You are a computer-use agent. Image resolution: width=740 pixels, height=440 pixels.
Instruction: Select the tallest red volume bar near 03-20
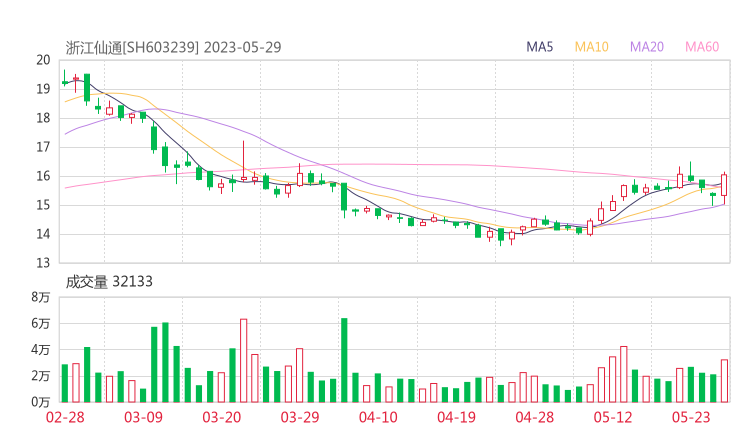pos(244,361)
